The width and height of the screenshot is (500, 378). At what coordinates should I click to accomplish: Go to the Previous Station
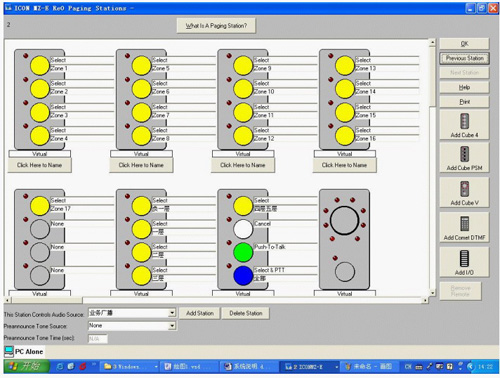pyautogui.click(x=464, y=58)
